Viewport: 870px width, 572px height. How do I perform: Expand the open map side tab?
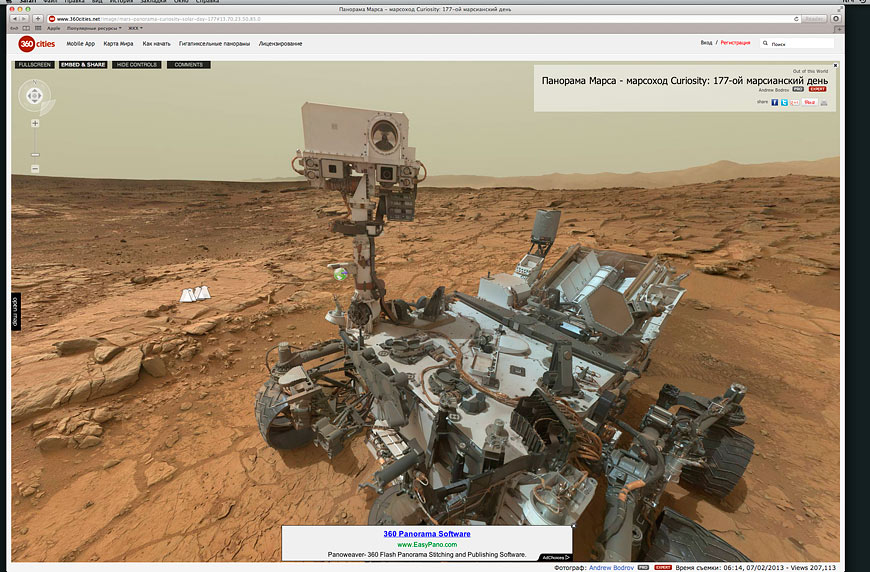point(16,312)
